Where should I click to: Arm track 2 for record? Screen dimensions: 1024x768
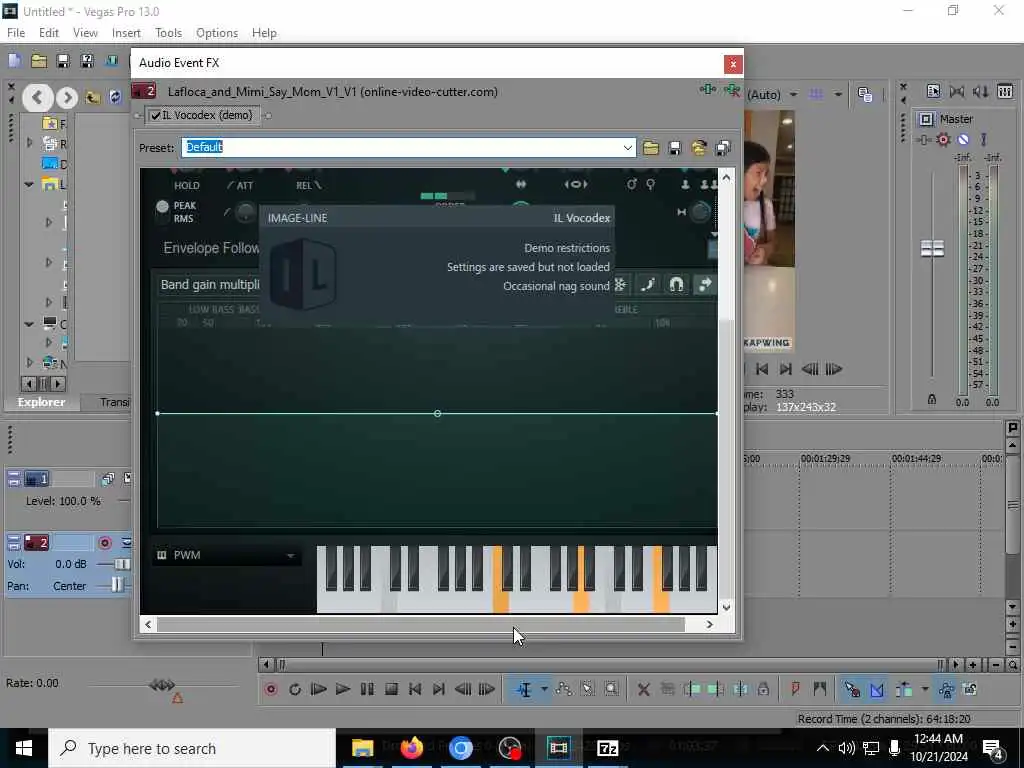104,543
